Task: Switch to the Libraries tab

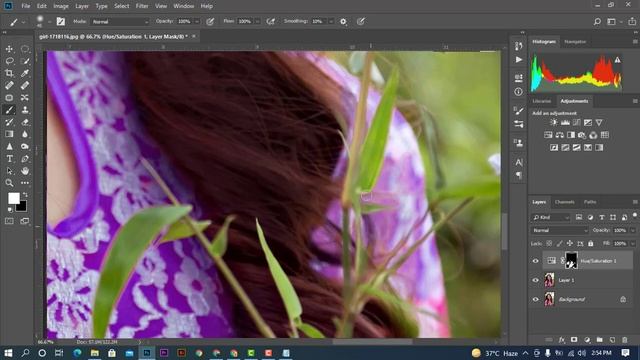Action: 542,101
